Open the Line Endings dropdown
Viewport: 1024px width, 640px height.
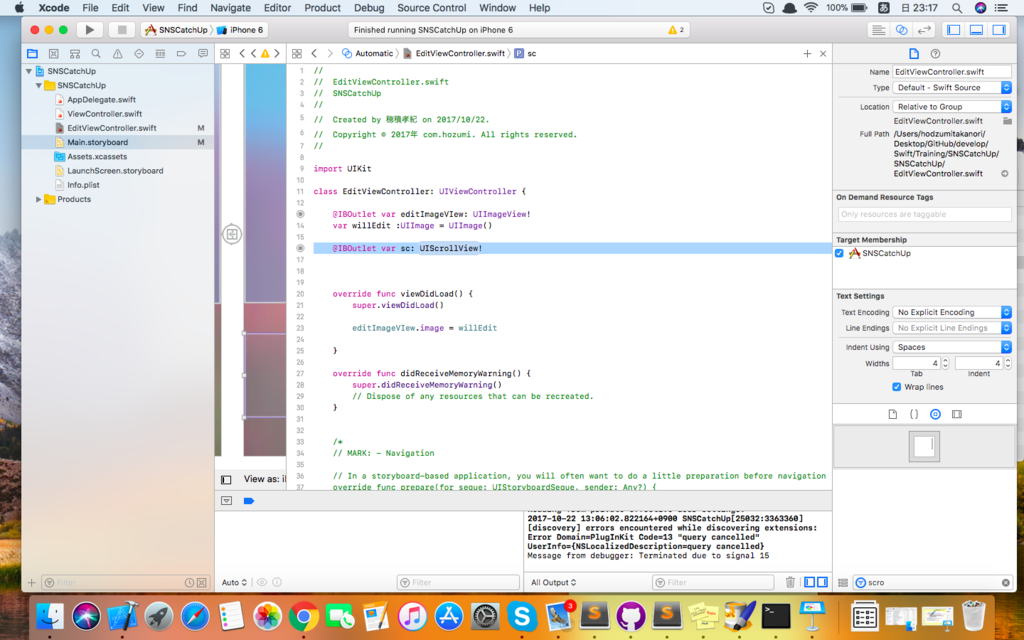pyautogui.click(x=952, y=328)
